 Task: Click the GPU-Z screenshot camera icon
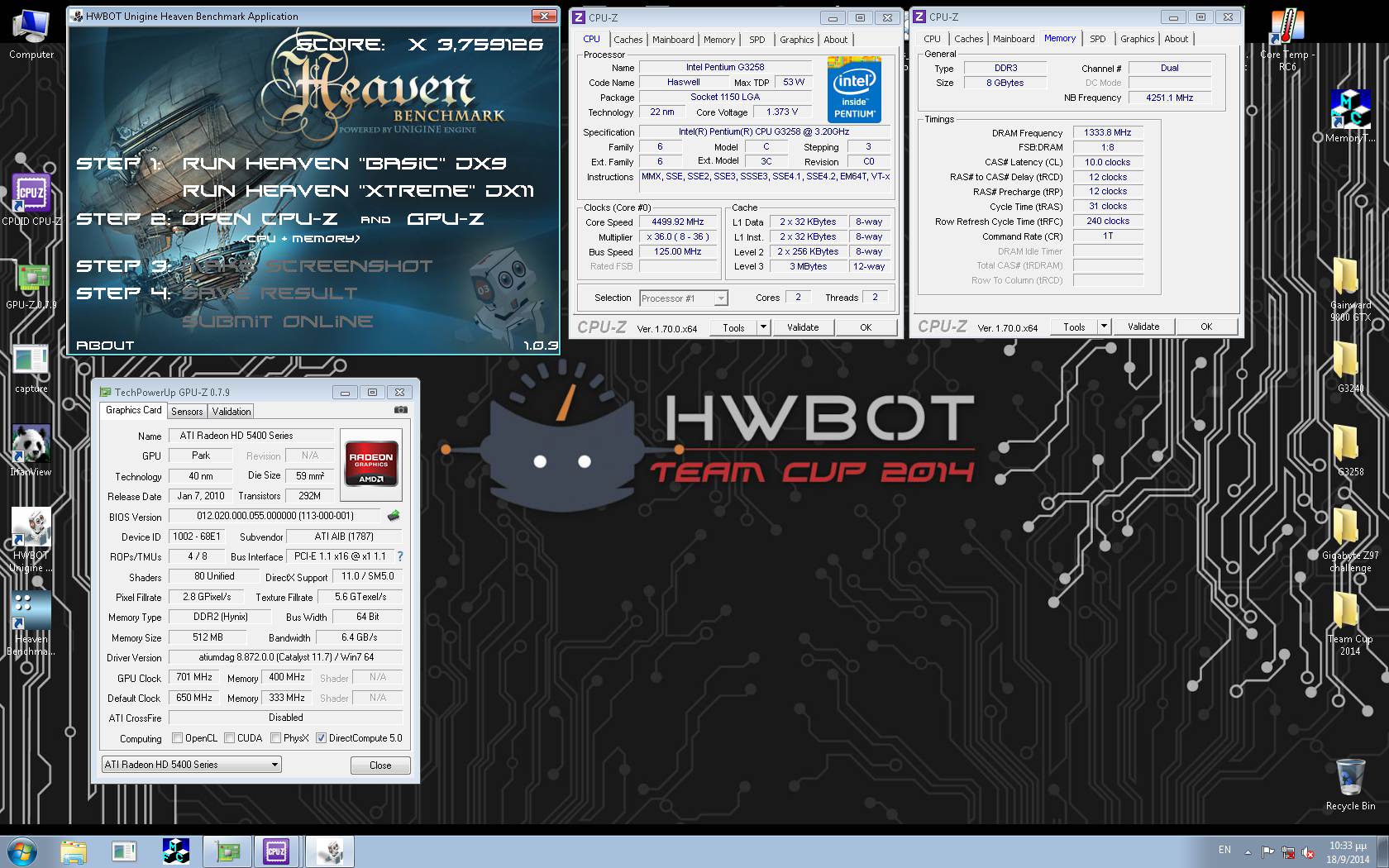[x=400, y=410]
